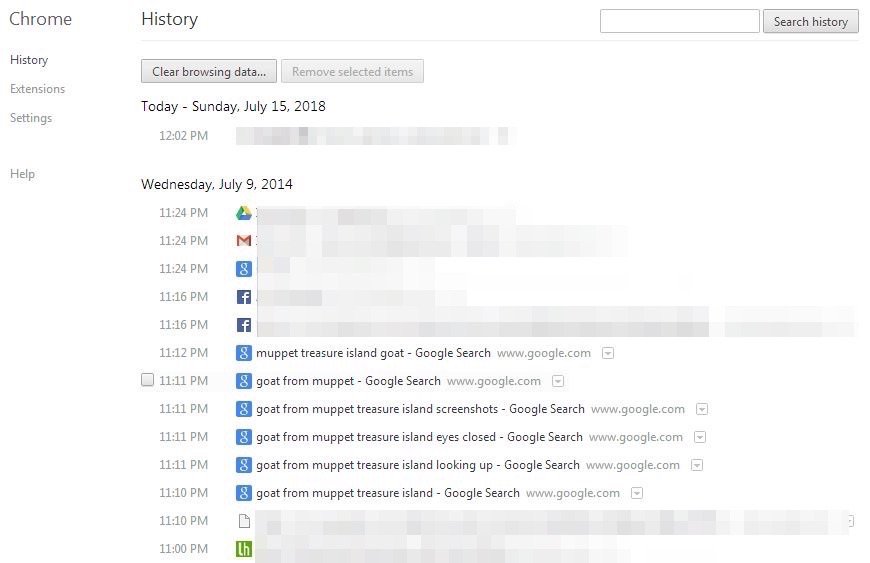Open muppet treasure island goat search link
Viewport: 870px width, 563px height.
pyautogui.click(x=373, y=353)
